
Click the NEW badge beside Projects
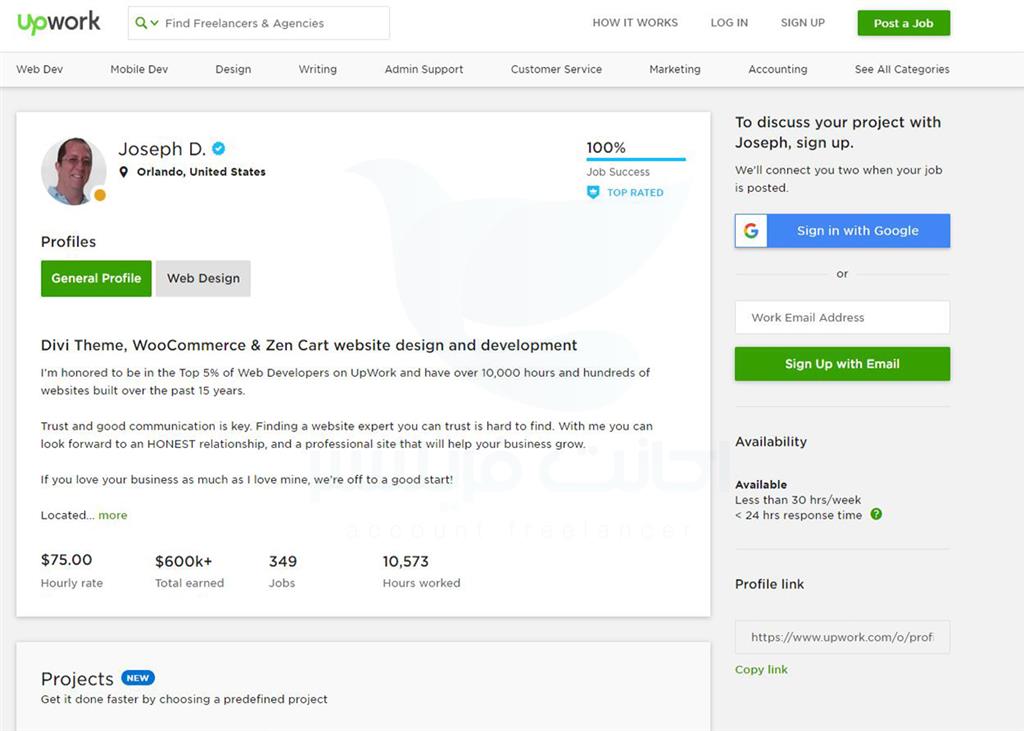point(138,678)
